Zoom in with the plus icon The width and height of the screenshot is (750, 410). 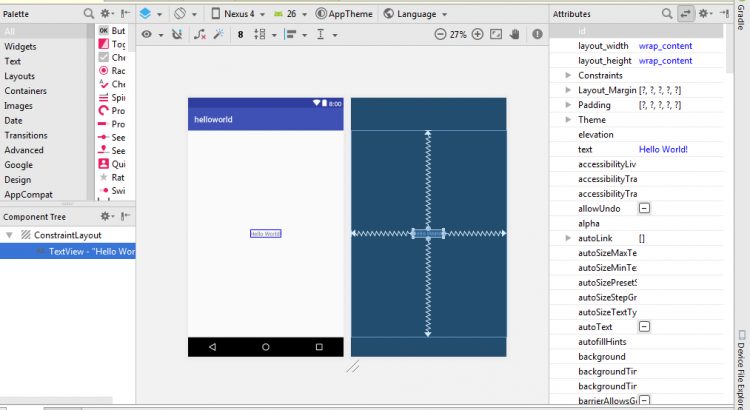pyautogui.click(x=477, y=34)
